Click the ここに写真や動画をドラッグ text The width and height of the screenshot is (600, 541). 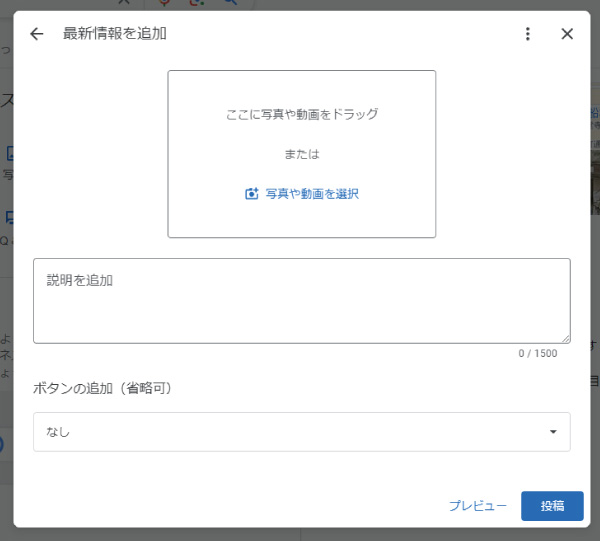301,114
